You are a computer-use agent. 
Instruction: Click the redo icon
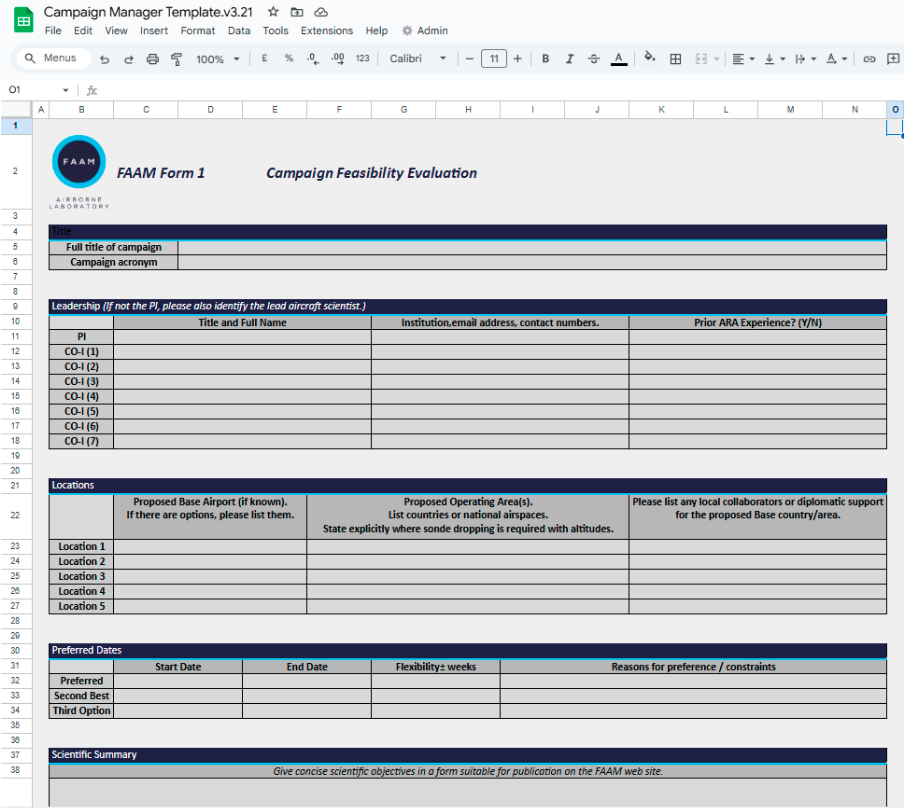click(128, 59)
